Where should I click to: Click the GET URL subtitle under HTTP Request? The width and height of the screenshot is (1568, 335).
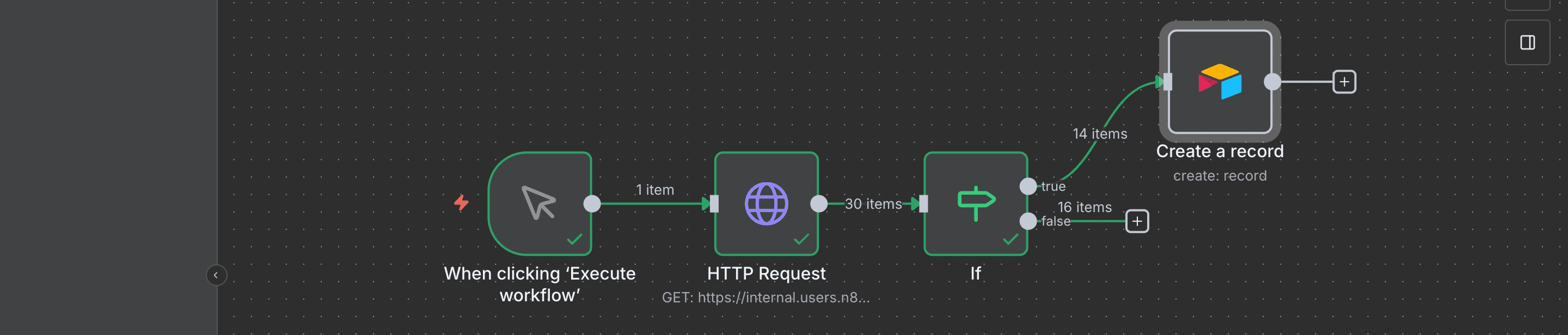(x=765, y=297)
